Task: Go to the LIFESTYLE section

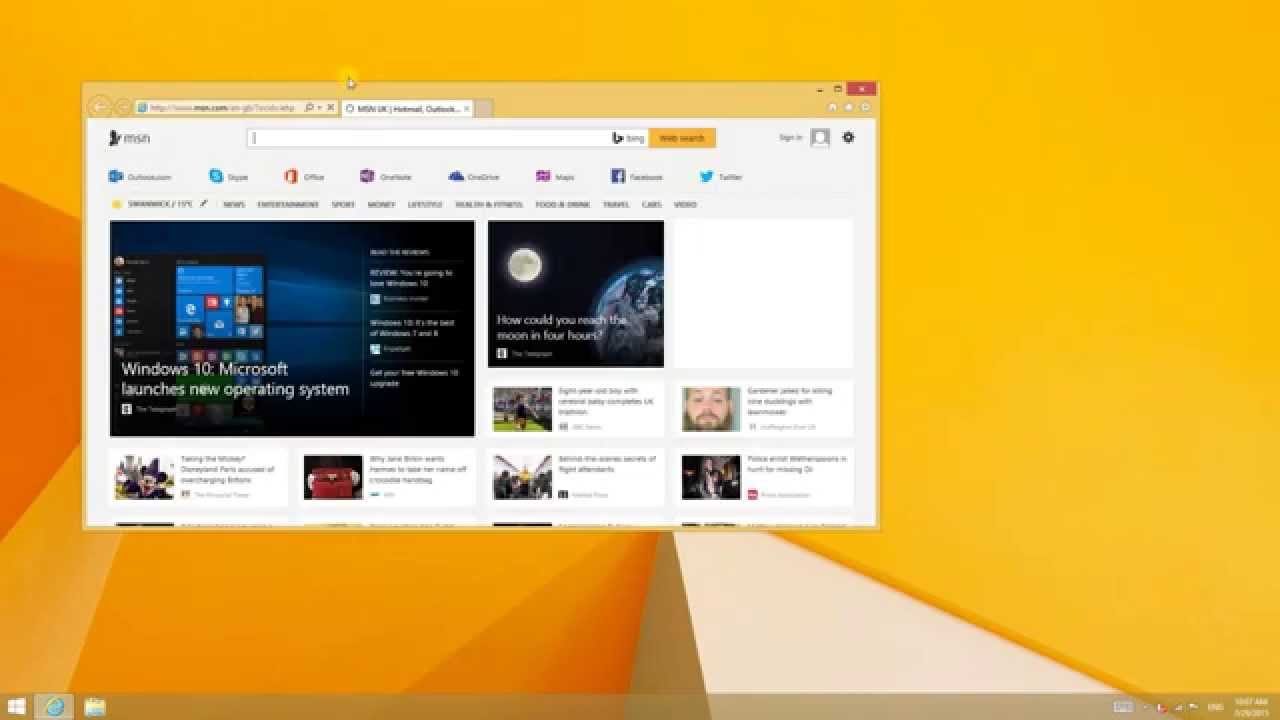Action: (x=425, y=204)
